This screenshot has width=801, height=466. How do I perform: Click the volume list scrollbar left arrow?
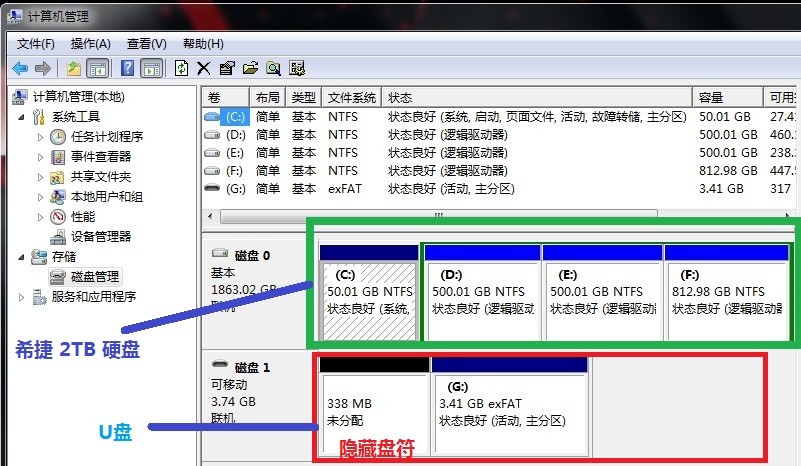point(210,216)
